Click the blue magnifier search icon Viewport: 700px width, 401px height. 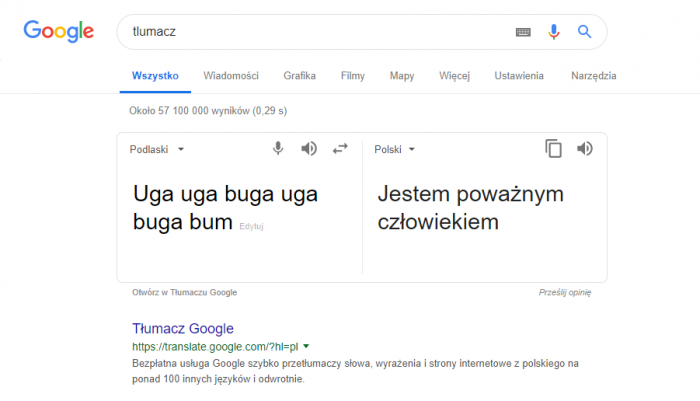tap(585, 32)
